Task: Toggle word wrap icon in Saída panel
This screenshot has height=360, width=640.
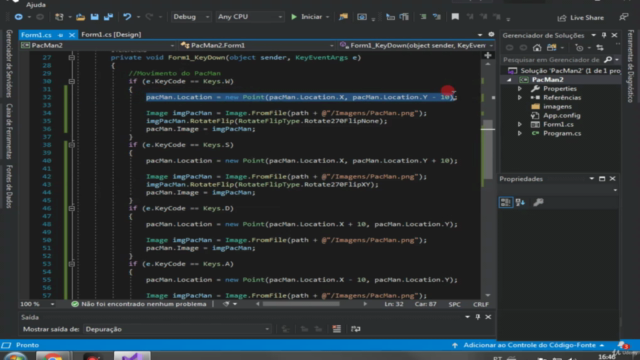Action: (356, 329)
